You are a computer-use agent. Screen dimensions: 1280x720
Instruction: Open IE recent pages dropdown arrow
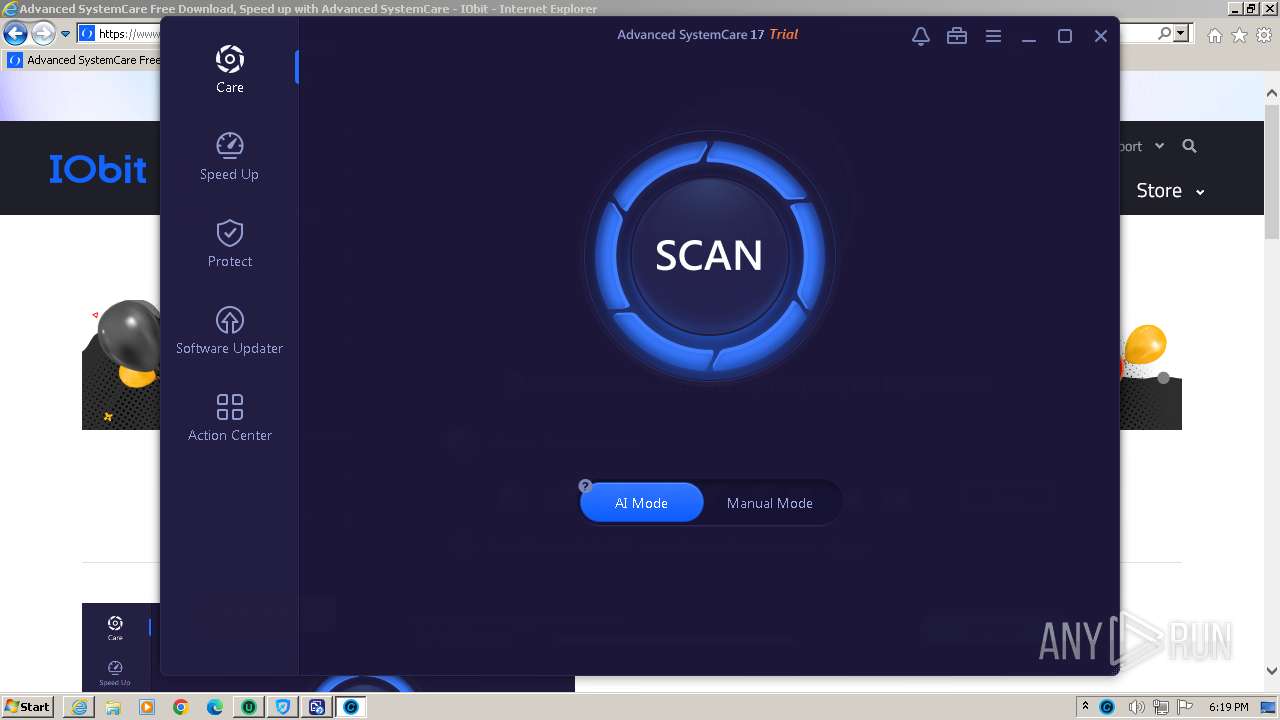coord(65,34)
